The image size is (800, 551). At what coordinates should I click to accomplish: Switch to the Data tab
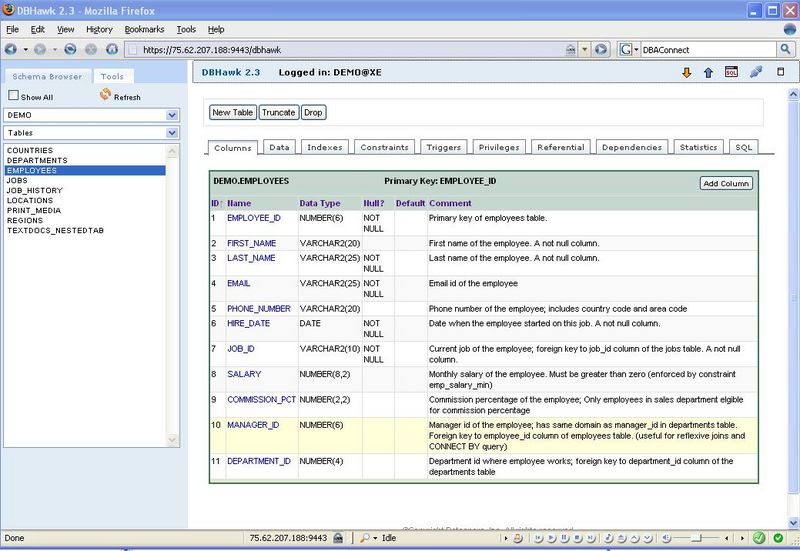pos(280,147)
